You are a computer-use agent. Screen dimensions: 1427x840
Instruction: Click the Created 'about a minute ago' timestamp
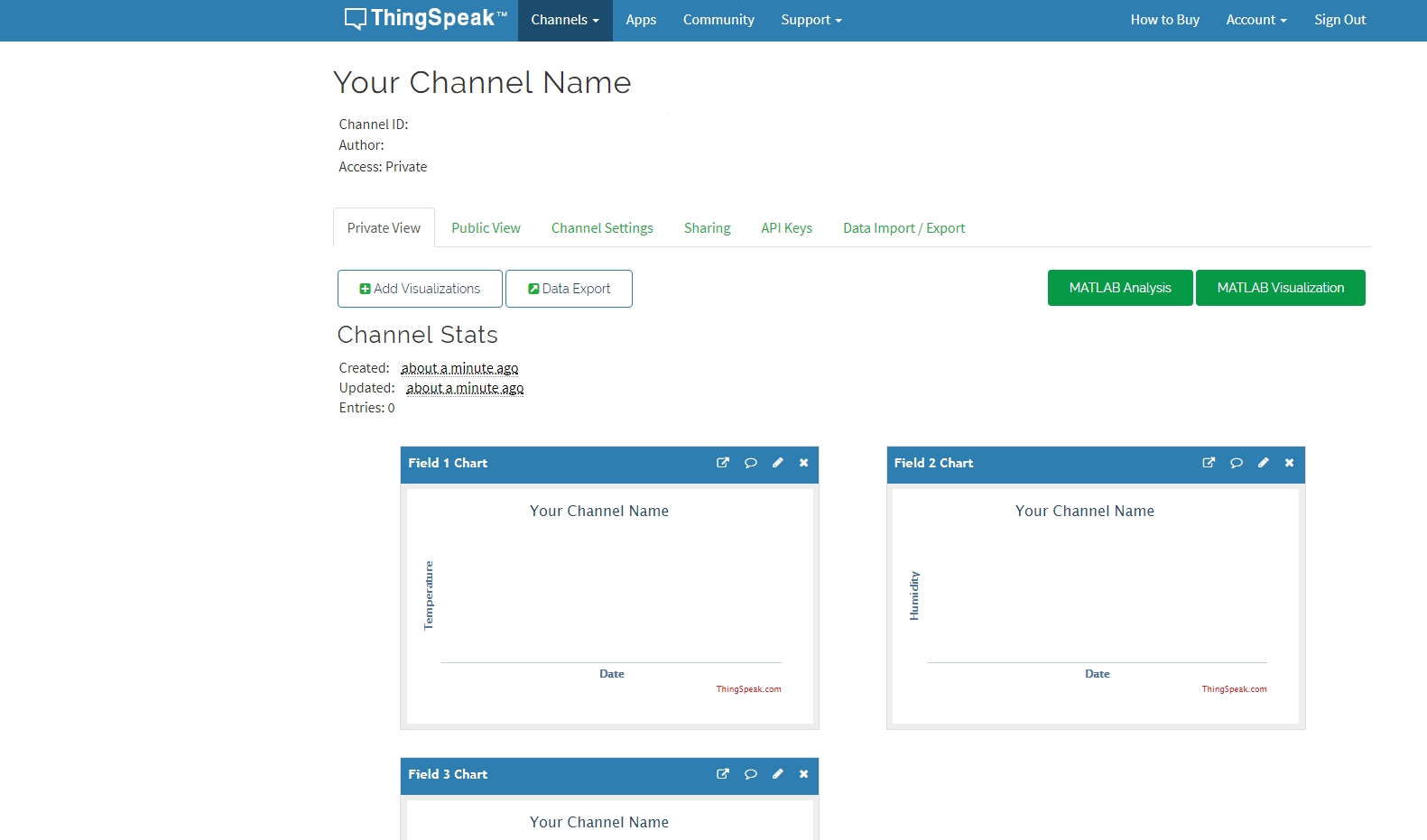tap(459, 368)
